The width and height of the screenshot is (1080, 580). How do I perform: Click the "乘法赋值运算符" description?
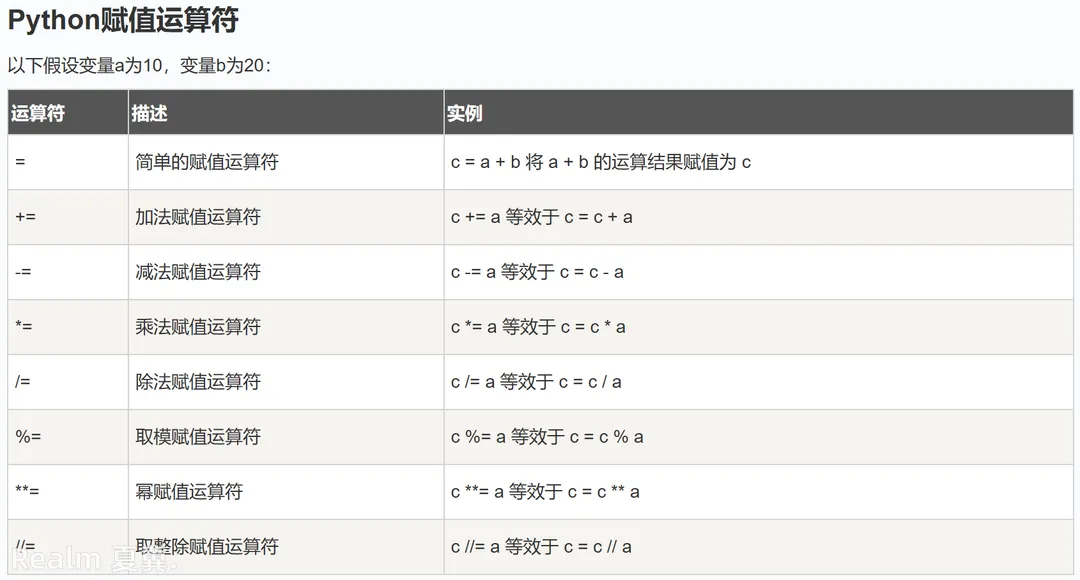pos(198,327)
